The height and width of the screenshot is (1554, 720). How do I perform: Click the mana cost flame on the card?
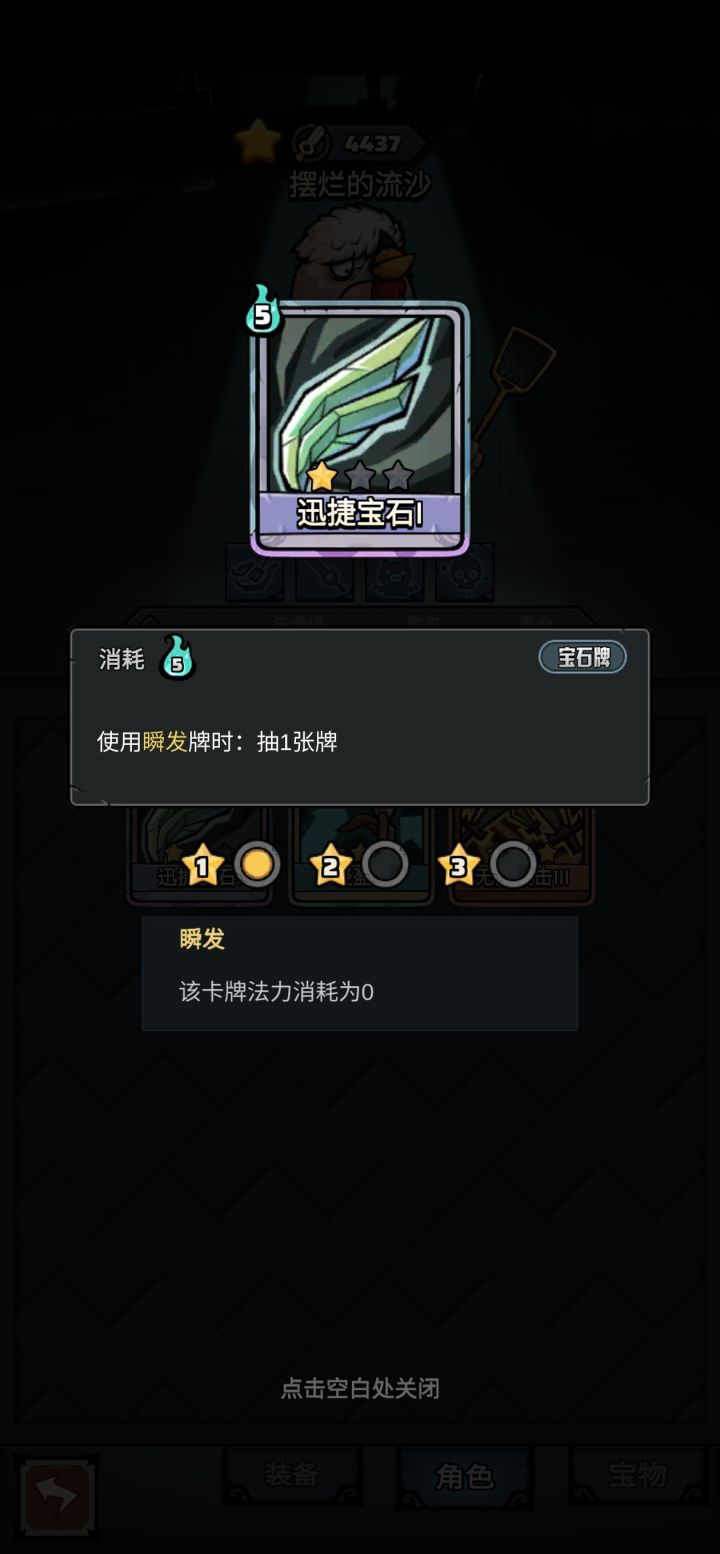(x=262, y=311)
